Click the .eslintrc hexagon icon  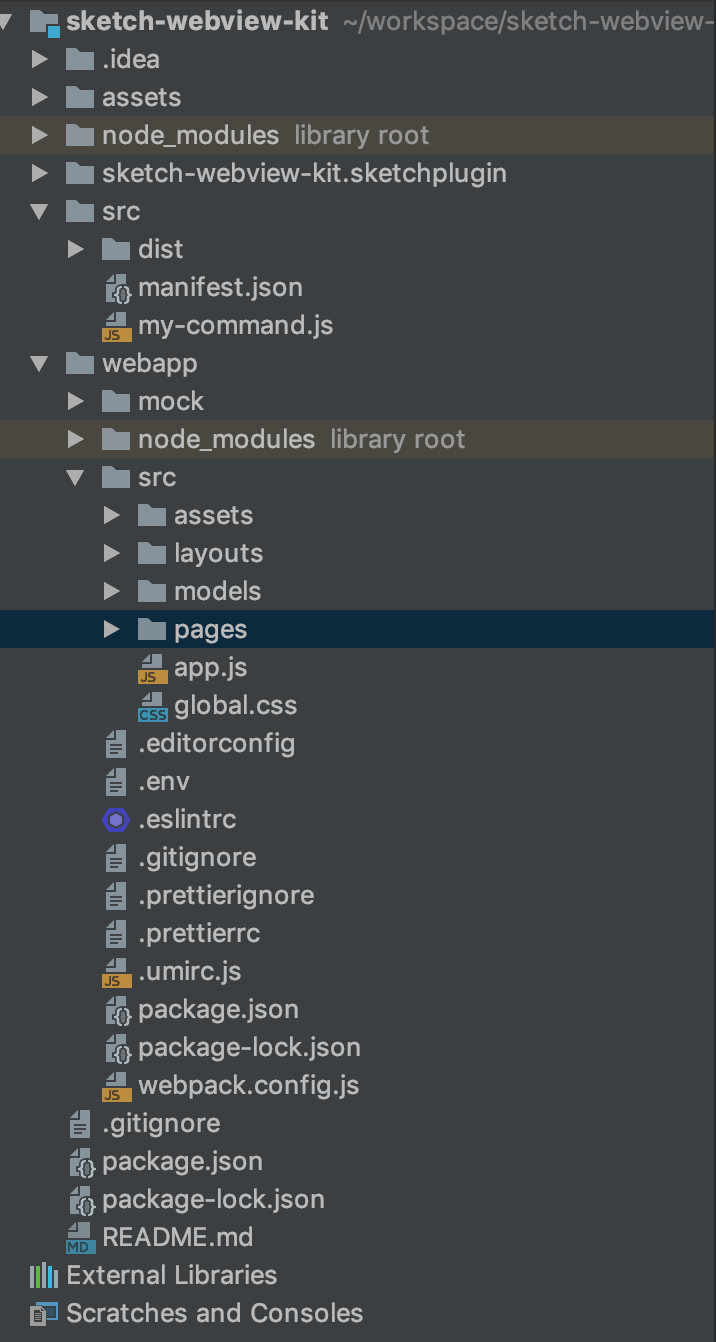(x=117, y=820)
